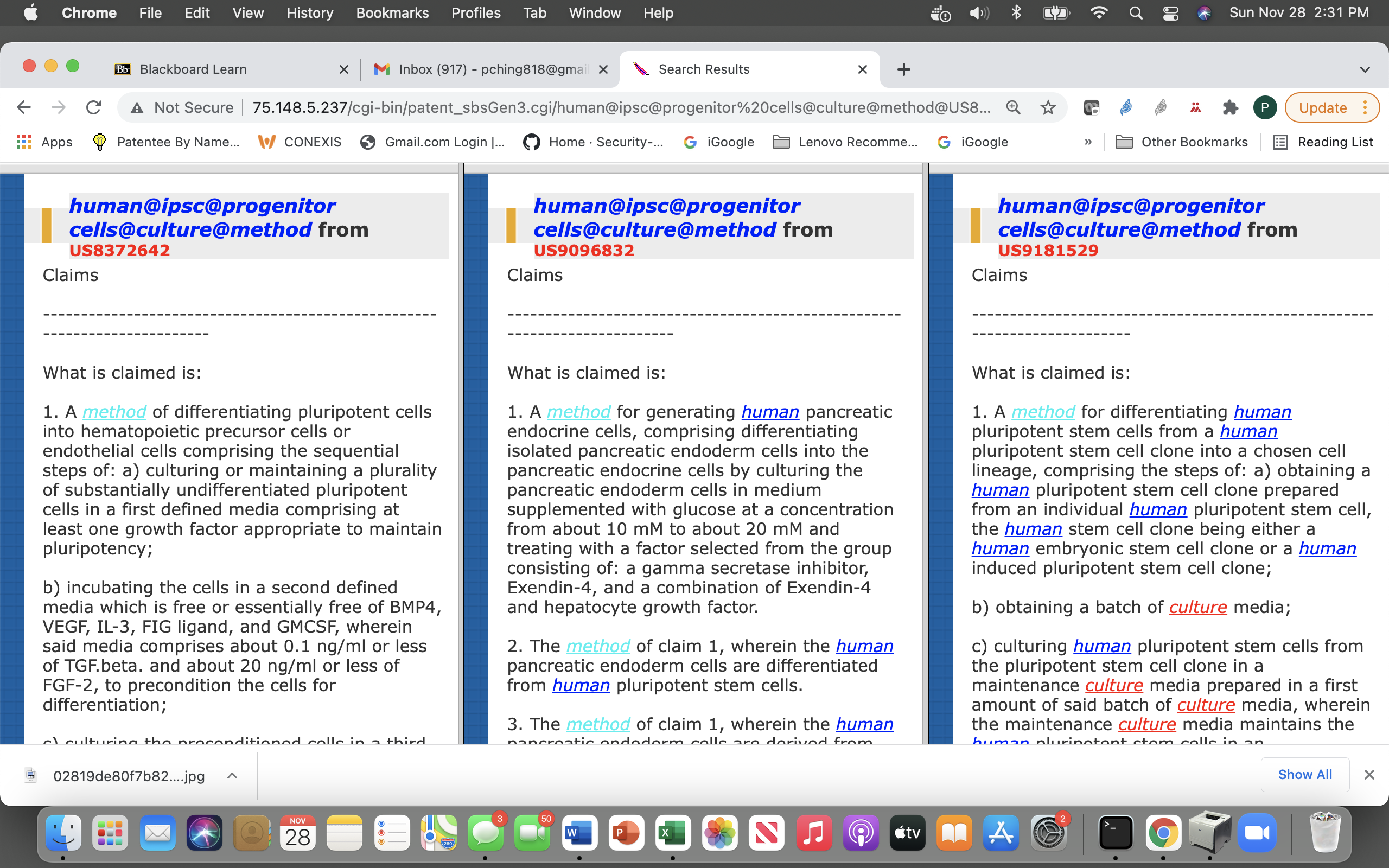Open Patentee By Name bookmark
1389x868 pixels.
point(167,142)
